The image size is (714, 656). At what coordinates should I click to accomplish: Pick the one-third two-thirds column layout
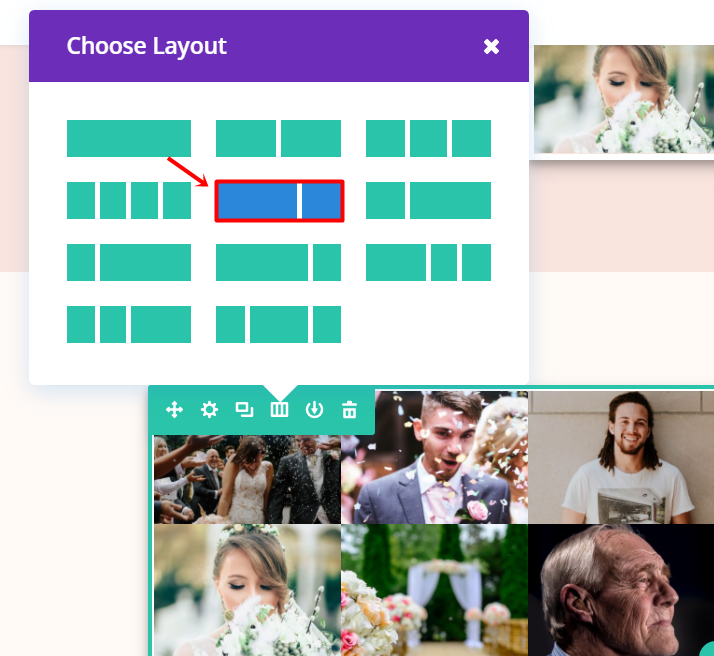coord(428,200)
